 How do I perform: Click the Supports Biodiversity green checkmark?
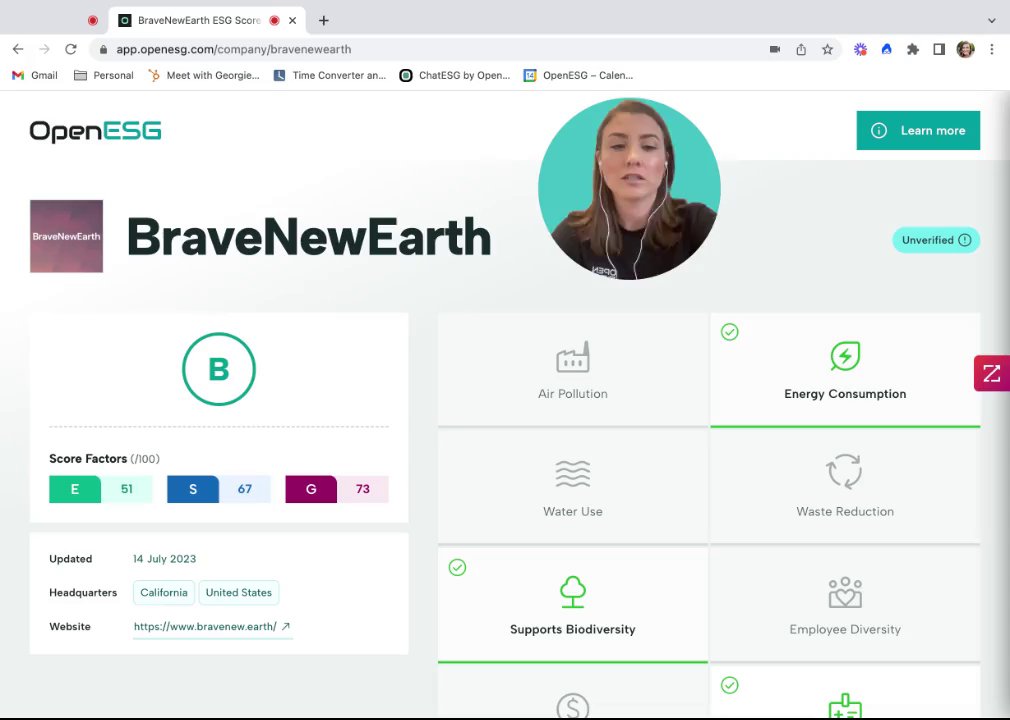(x=457, y=567)
